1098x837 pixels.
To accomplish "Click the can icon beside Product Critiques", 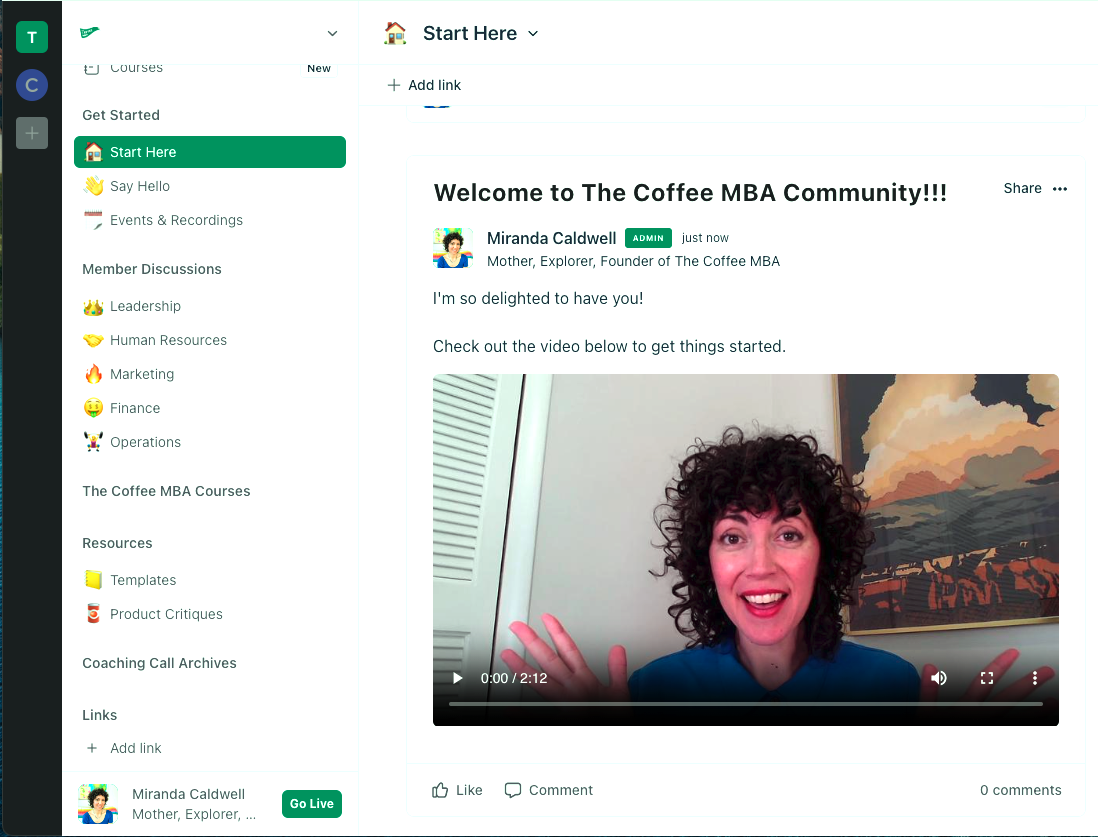I will (x=93, y=614).
